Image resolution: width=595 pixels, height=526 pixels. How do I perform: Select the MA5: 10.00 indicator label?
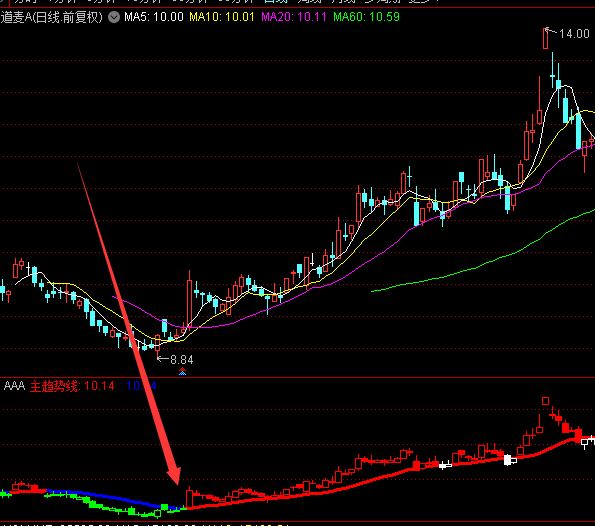tap(154, 17)
